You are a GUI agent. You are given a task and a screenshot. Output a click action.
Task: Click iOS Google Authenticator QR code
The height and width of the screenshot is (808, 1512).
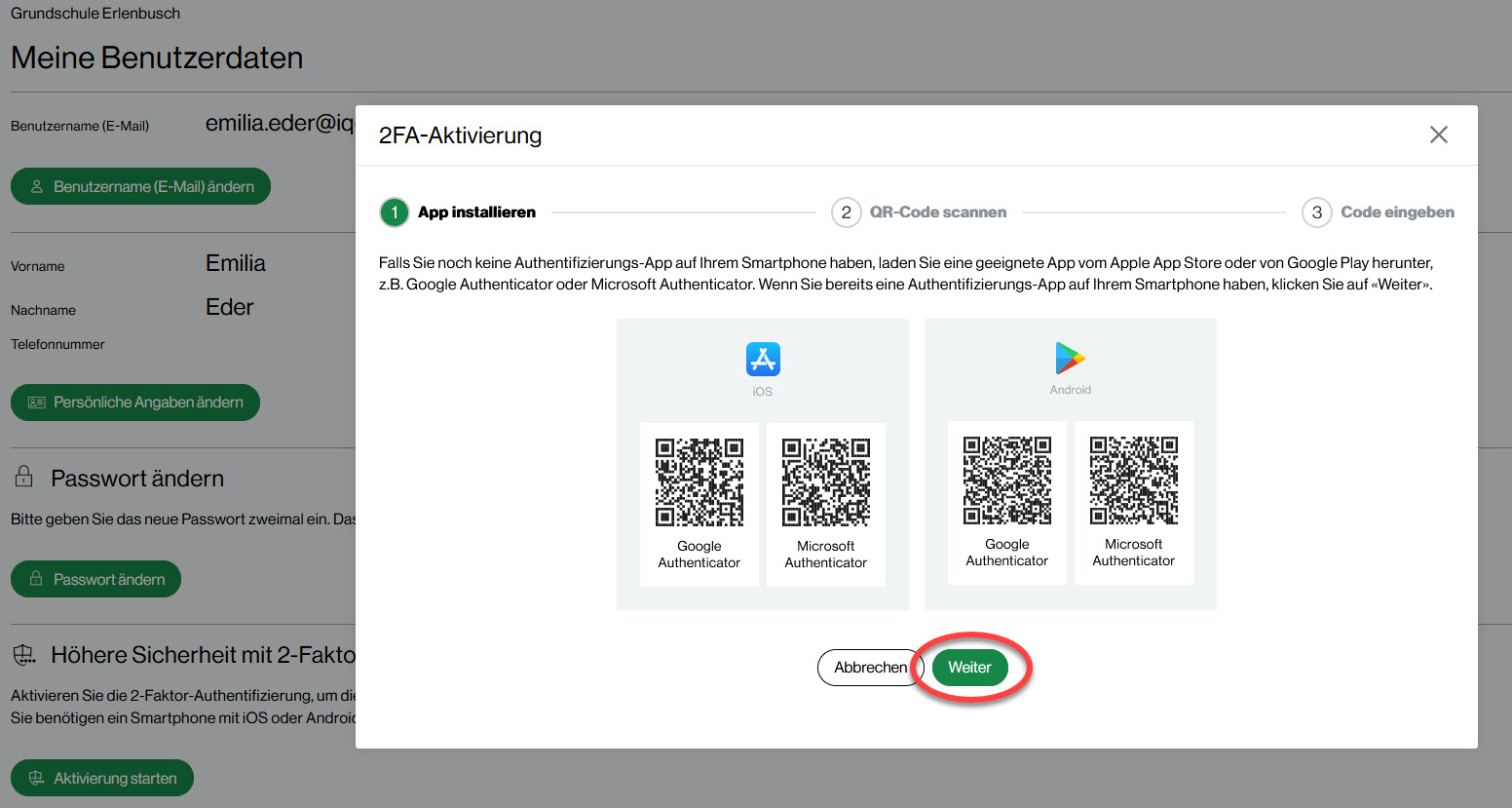tap(699, 482)
